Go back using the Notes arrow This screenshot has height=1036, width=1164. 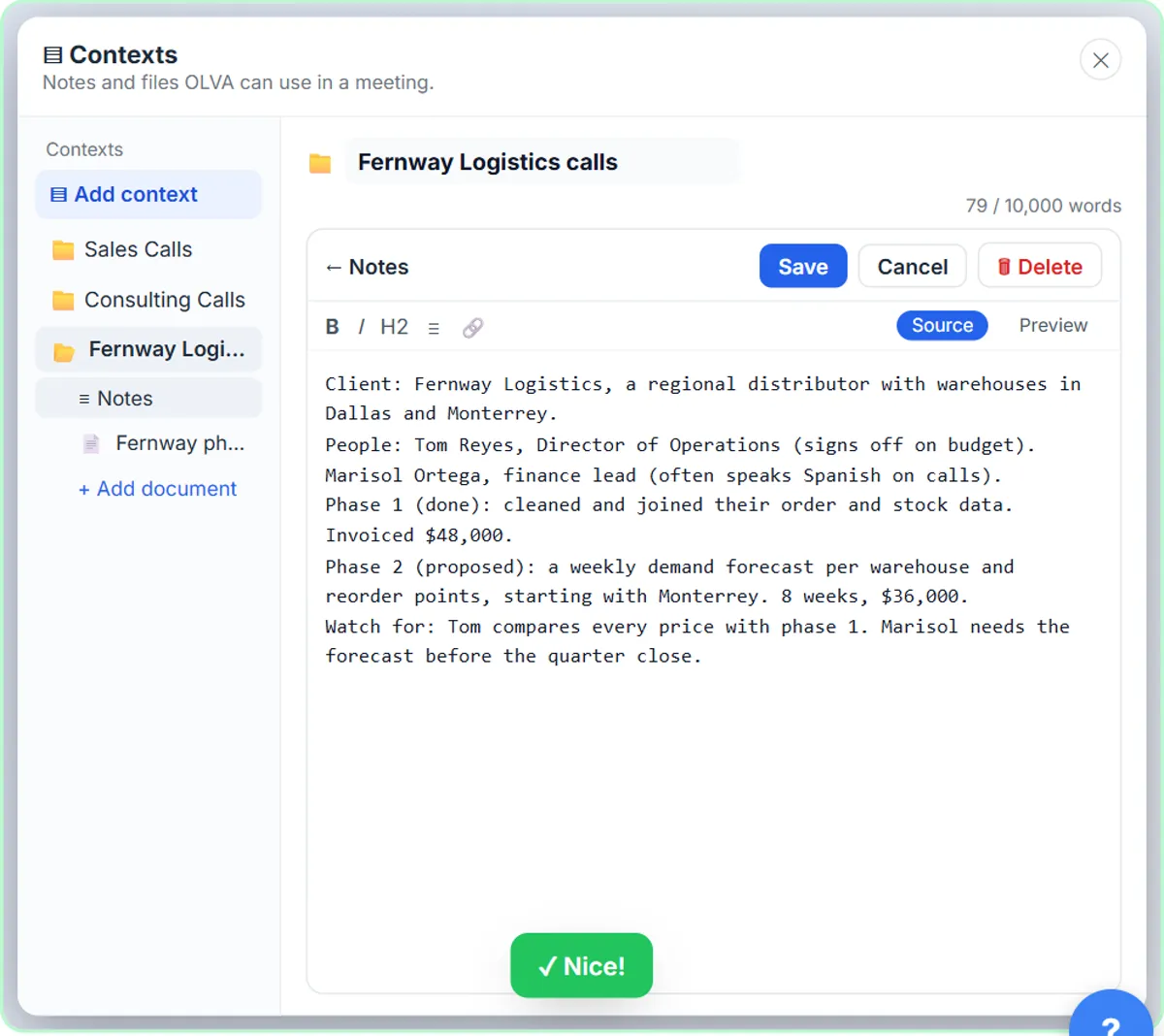(x=367, y=267)
